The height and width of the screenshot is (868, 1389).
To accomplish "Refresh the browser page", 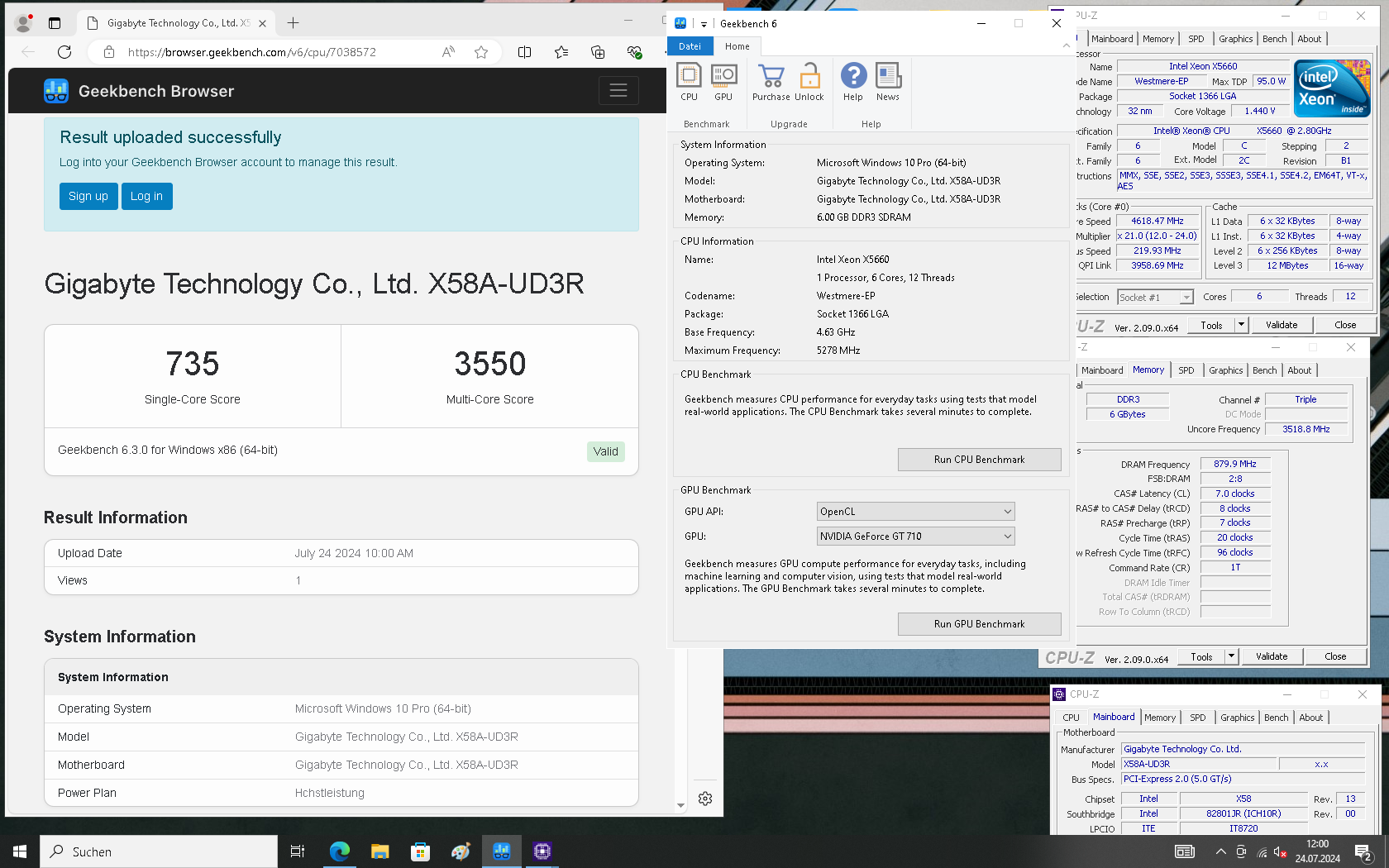I will tap(64, 52).
